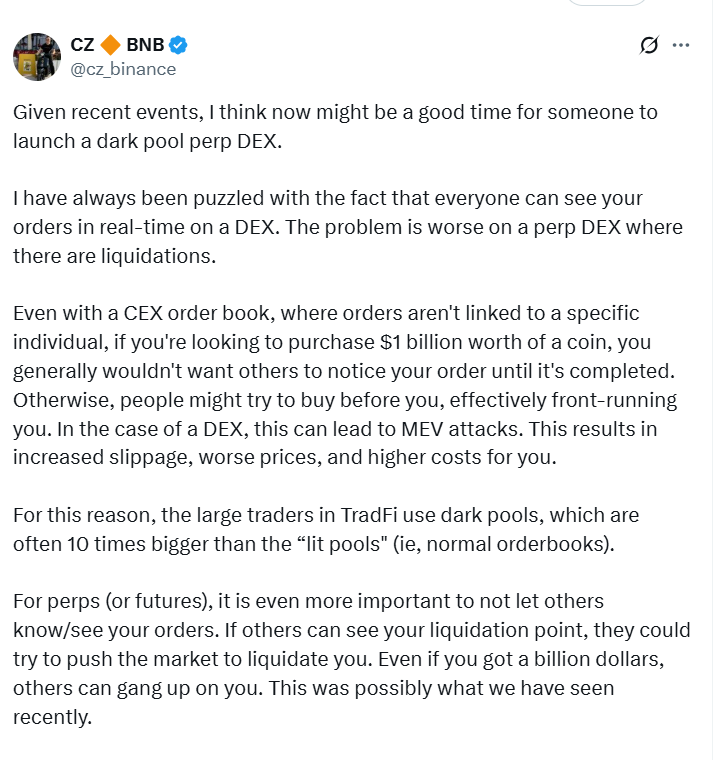
Task: Click the paragraph starting "I have always been puzzled"
Action: click(348, 227)
